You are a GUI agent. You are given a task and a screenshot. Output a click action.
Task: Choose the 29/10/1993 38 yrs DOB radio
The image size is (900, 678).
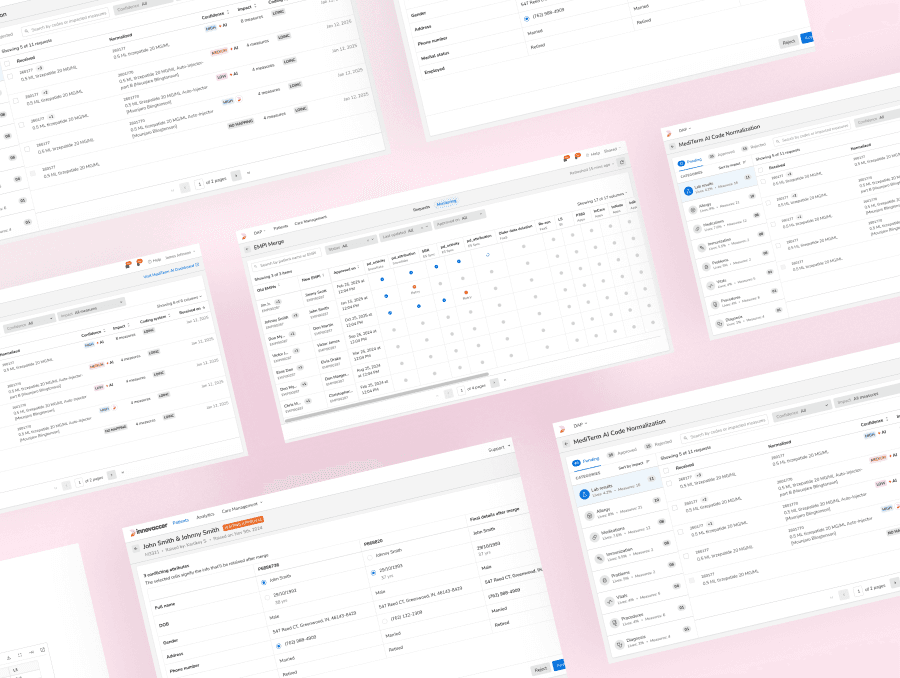point(267,597)
